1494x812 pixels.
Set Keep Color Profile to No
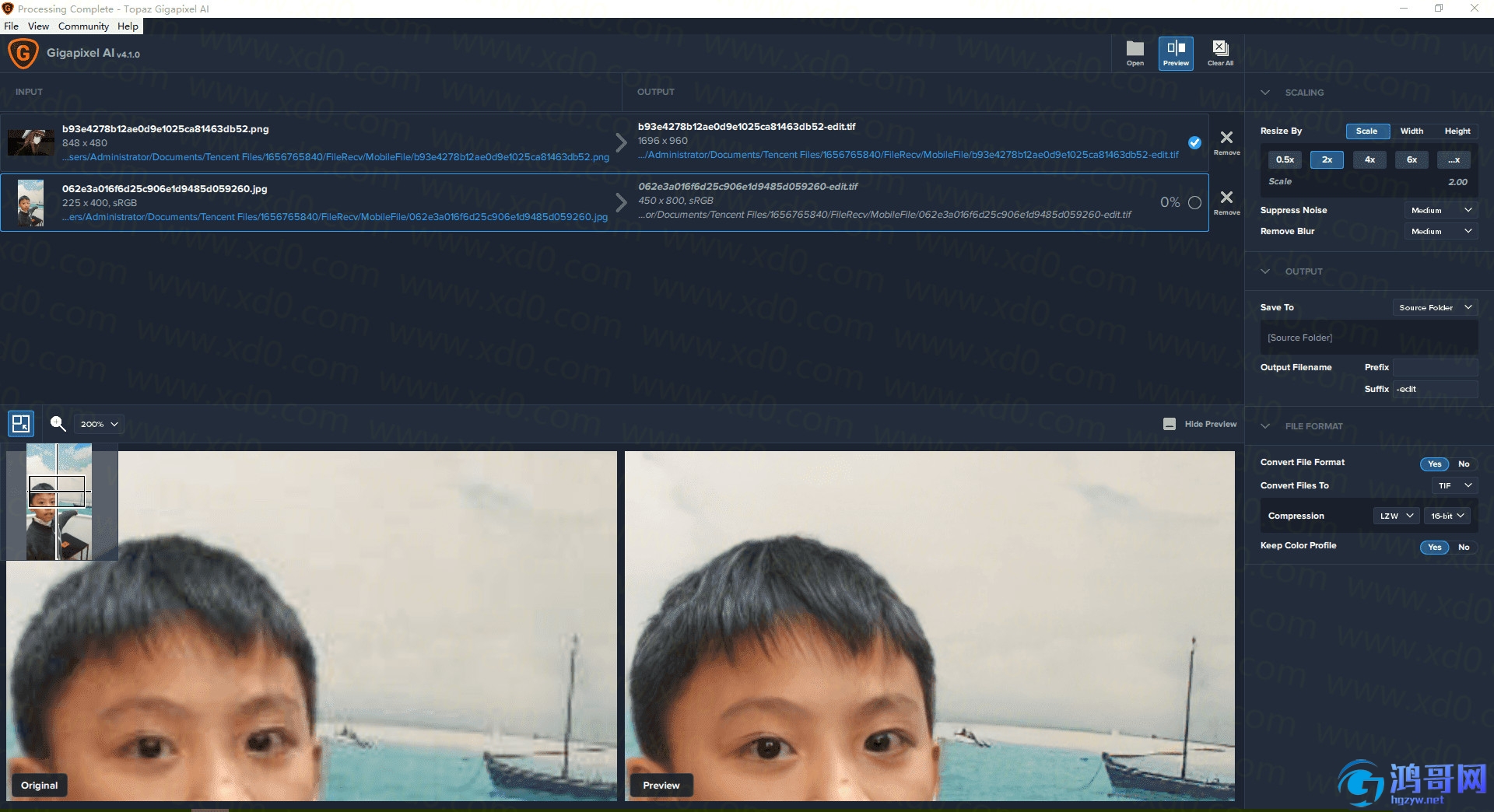click(1464, 547)
